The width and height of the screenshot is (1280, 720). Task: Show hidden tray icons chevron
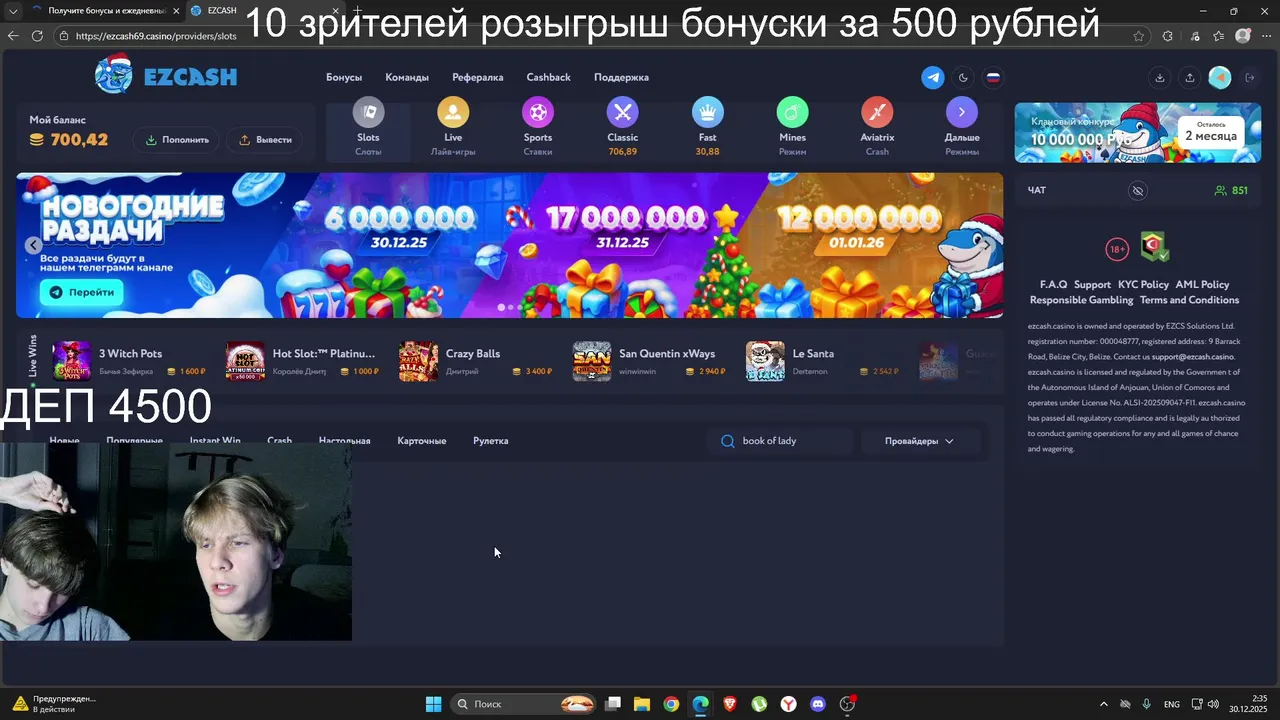[x=1103, y=704]
